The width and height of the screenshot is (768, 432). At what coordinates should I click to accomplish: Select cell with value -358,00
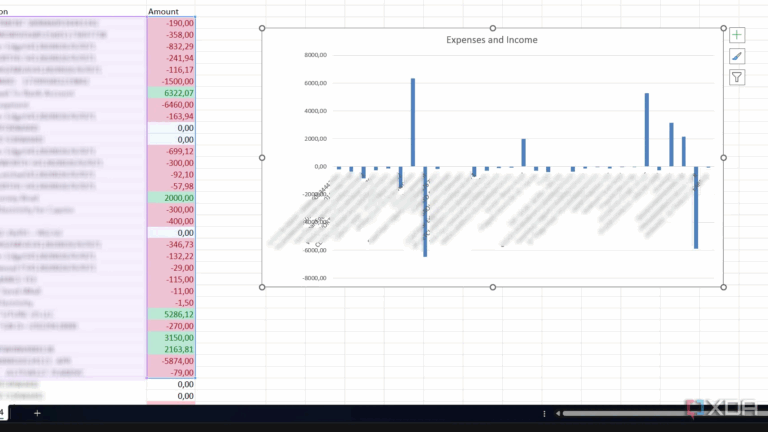tap(171, 35)
